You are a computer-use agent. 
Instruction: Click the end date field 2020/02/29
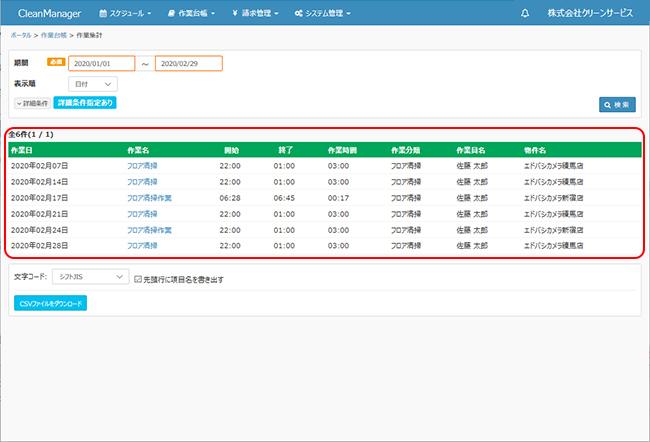tap(188, 63)
